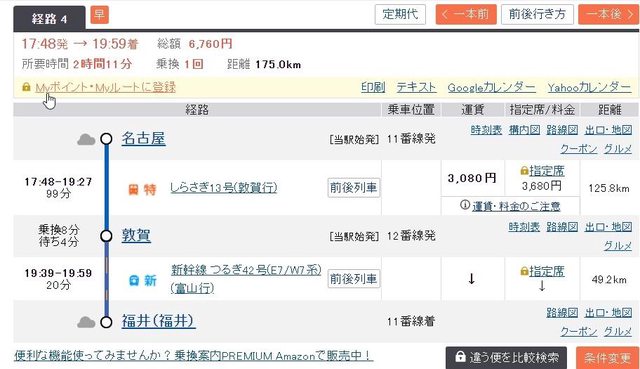Go to later train with 一本後
The image size is (640, 369).
coord(609,14)
